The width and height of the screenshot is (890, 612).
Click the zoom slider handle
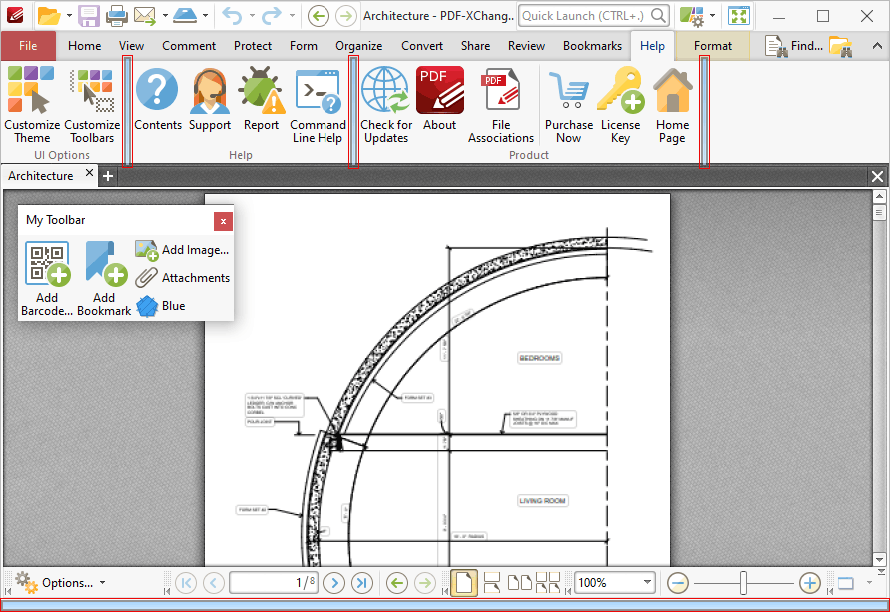click(743, 582)
